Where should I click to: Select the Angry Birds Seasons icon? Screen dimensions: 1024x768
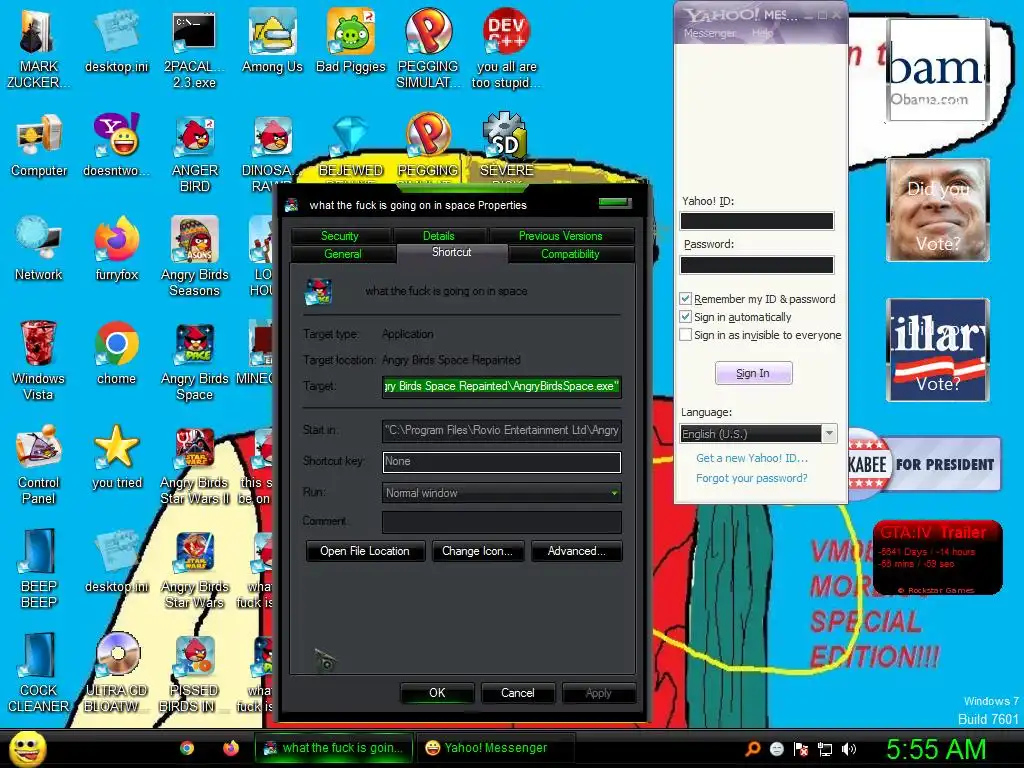click(194, 257)
